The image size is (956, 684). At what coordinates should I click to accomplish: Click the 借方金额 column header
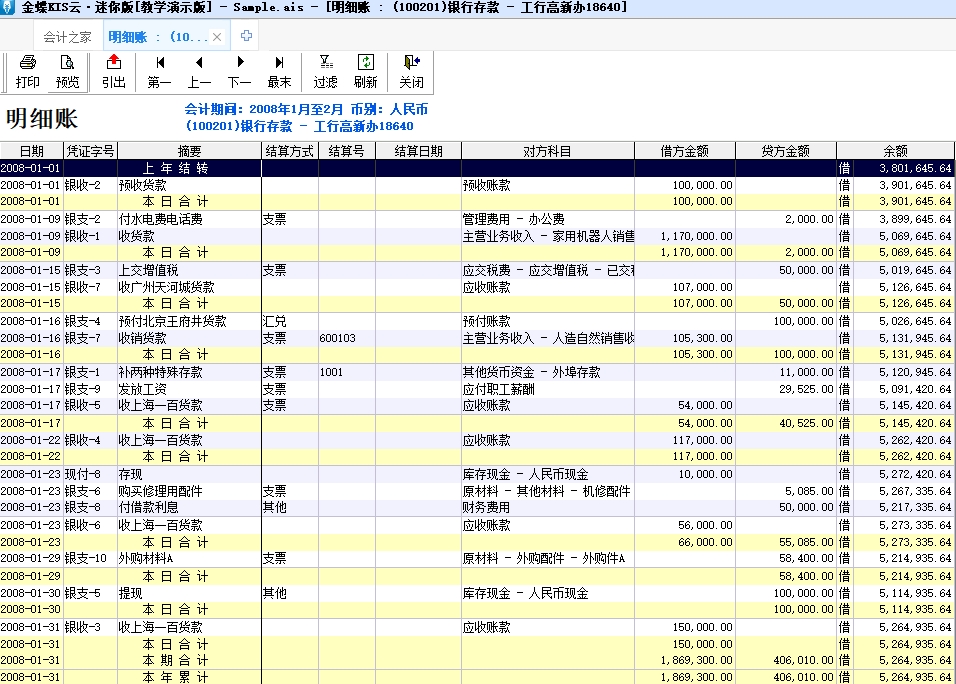tap(685, 151)
